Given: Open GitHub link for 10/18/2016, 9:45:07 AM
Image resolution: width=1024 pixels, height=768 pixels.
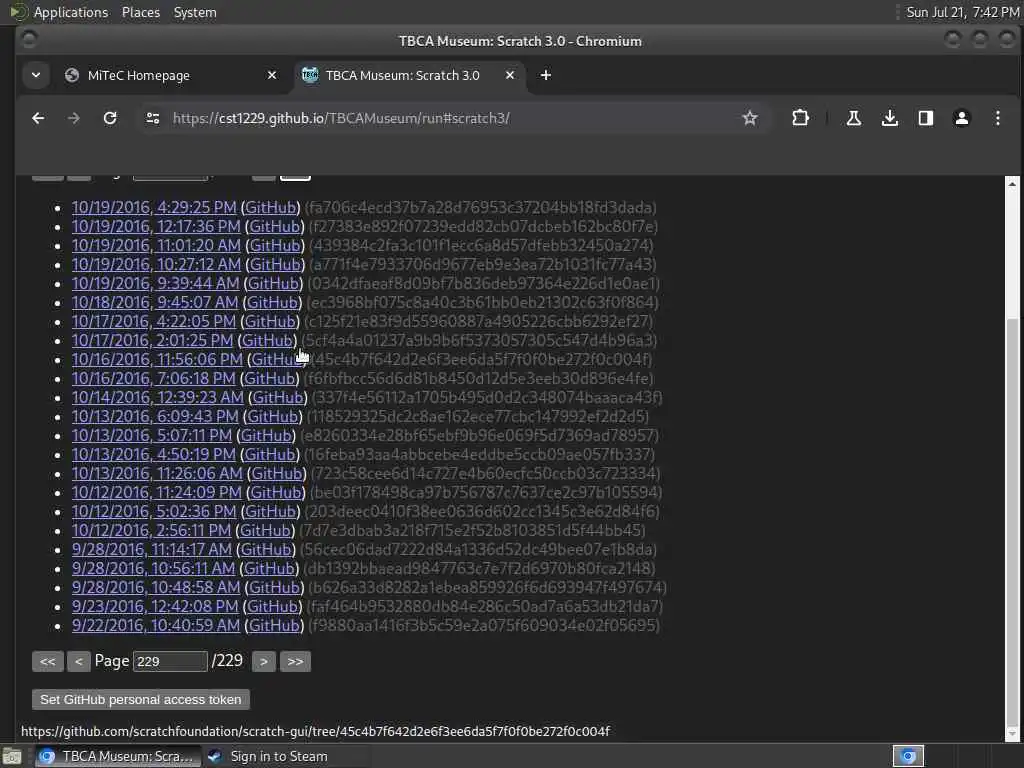Looking at the screenshot, I should [x=272, y=302].
